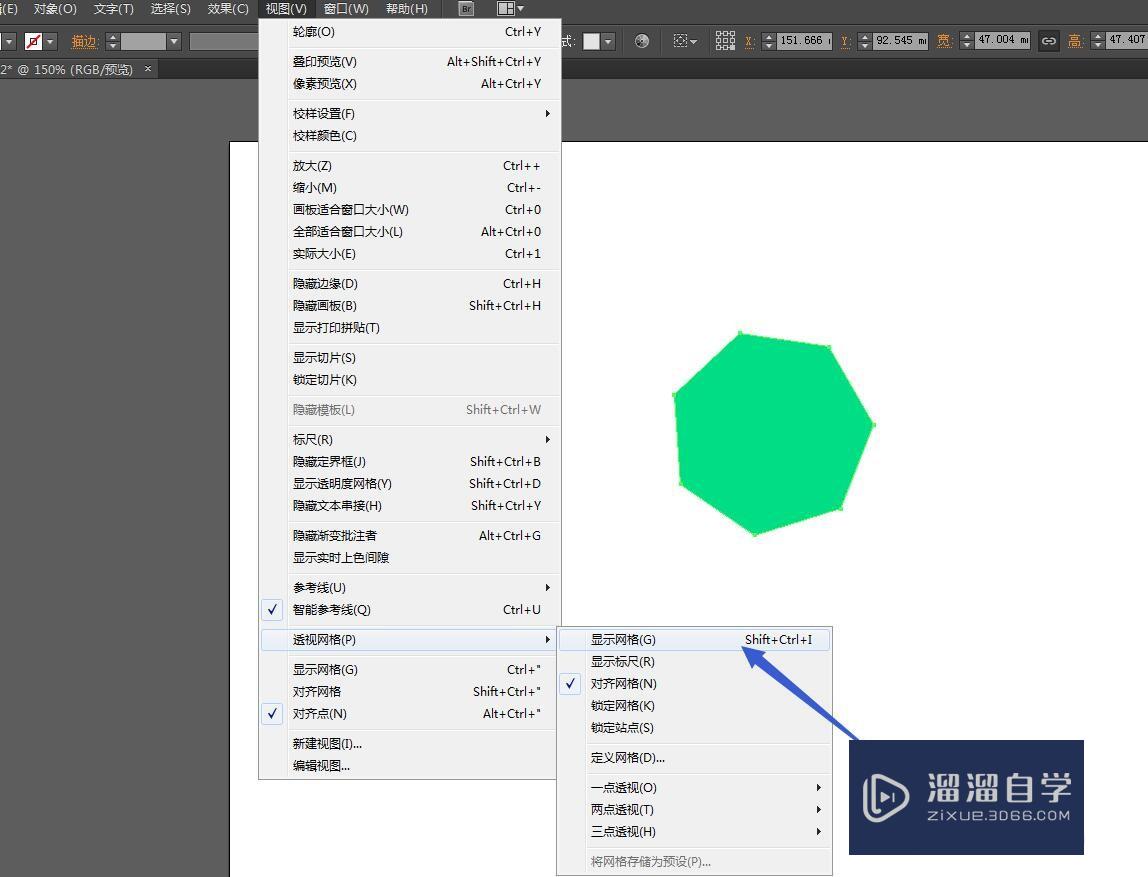The height and width of the screenshot is (877, 1148).
Task: Open the stroke weight dropdown
Action: (x=174, y=41)
